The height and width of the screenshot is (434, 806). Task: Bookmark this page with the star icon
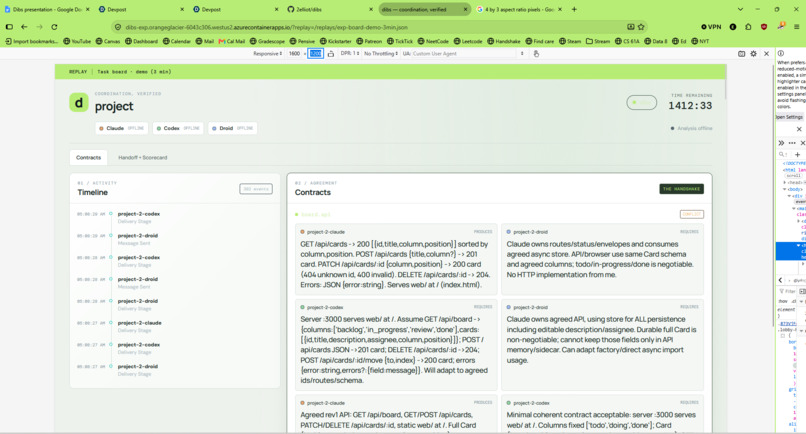click(x=641, y=27)
